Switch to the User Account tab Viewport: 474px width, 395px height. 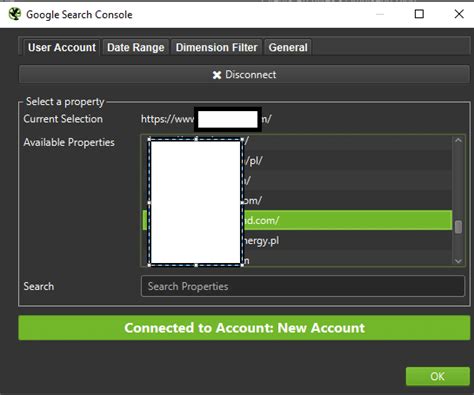pos(62,47)
